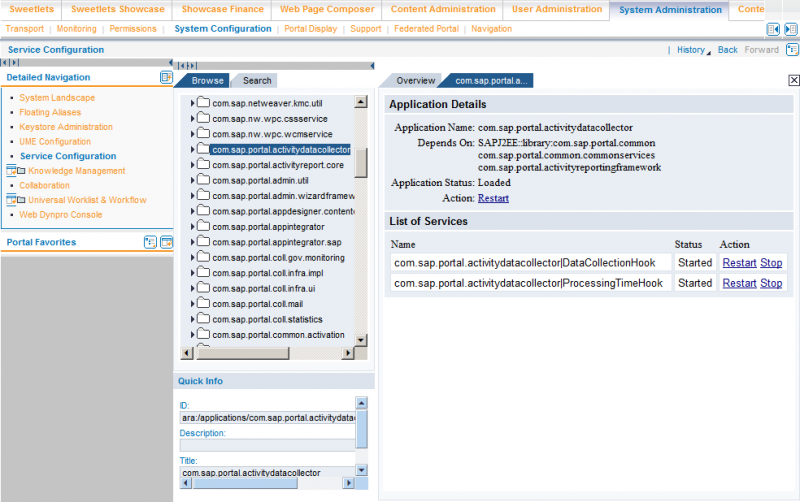Select System Administration tab

tap(670, 10)
